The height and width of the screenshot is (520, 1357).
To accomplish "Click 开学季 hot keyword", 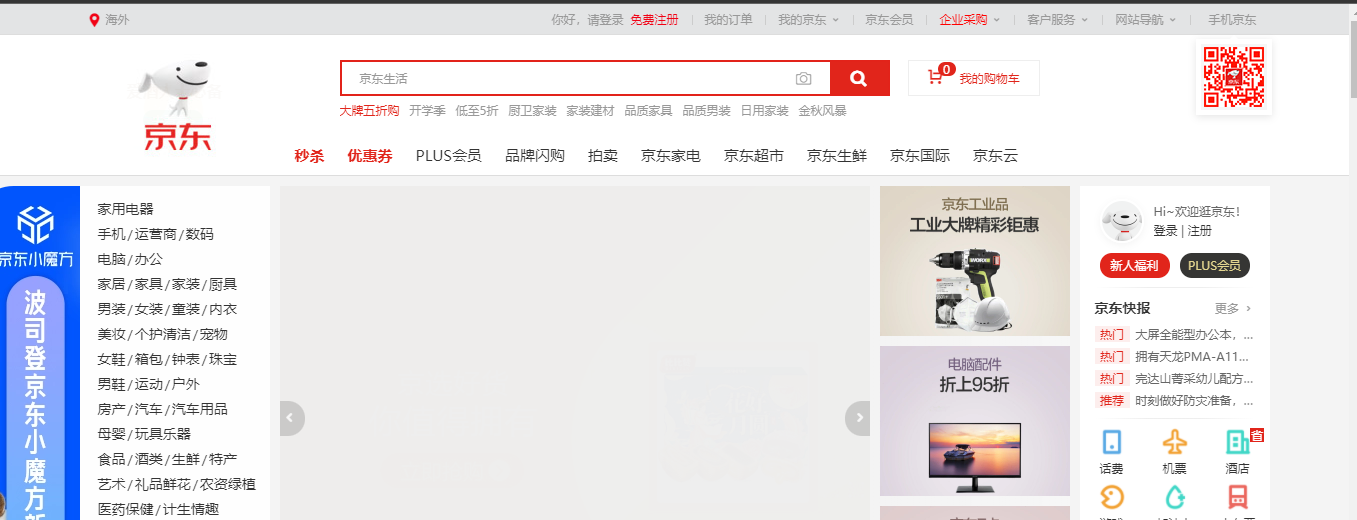I will [427, 111].
